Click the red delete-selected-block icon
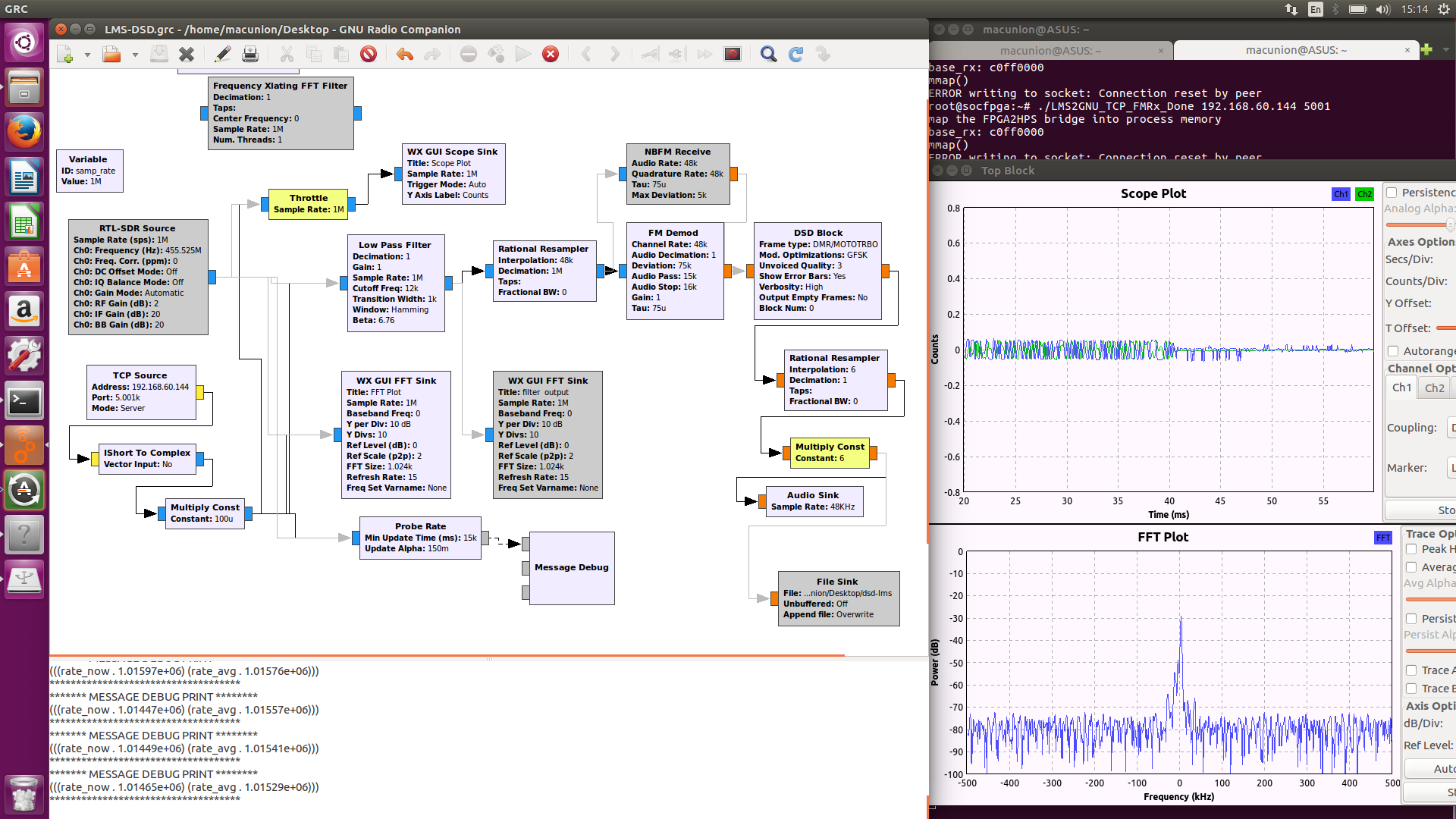 coord(369,55)
